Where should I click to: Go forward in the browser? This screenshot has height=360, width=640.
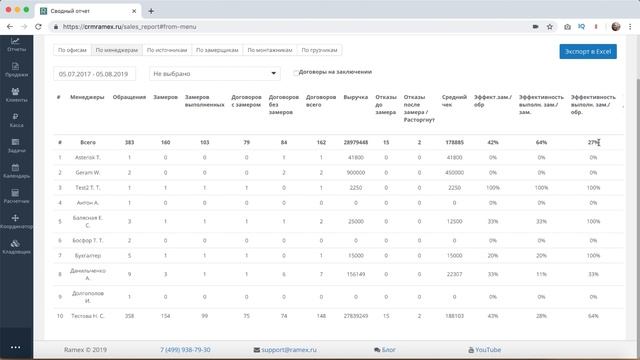(24, 27)
